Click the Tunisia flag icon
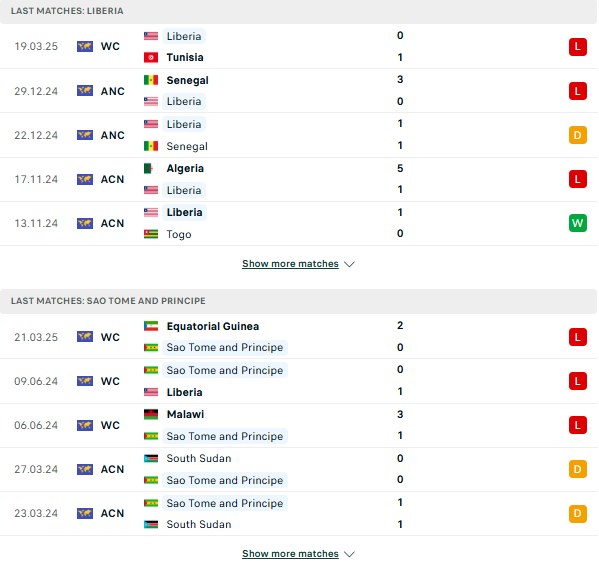 click(x=151, y=58)
